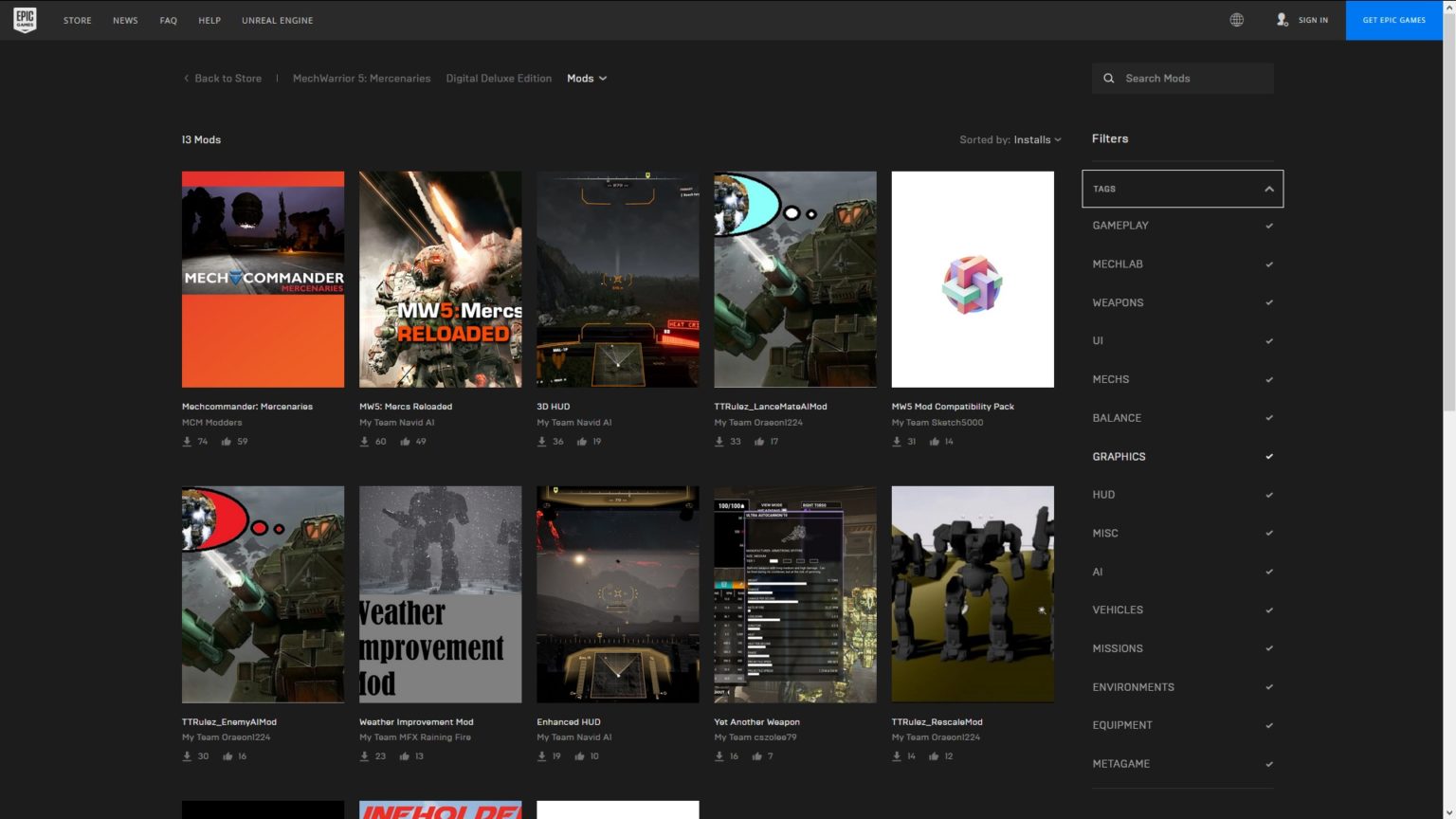Click download icon under TTRulez_LanceMateAIMod

(x=719, y=442)
